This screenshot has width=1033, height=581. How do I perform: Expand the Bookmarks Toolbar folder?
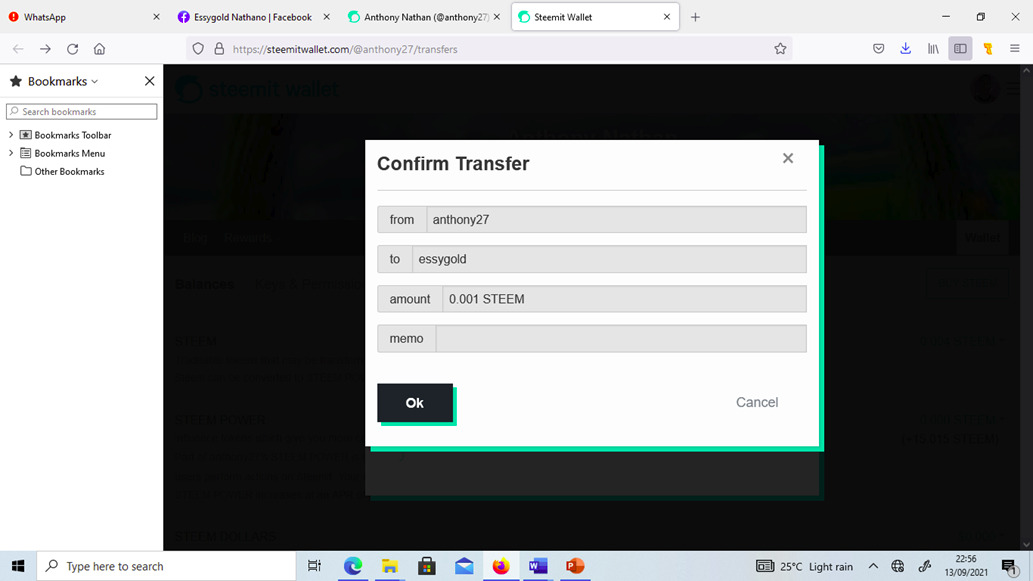(x=11, y=135)
